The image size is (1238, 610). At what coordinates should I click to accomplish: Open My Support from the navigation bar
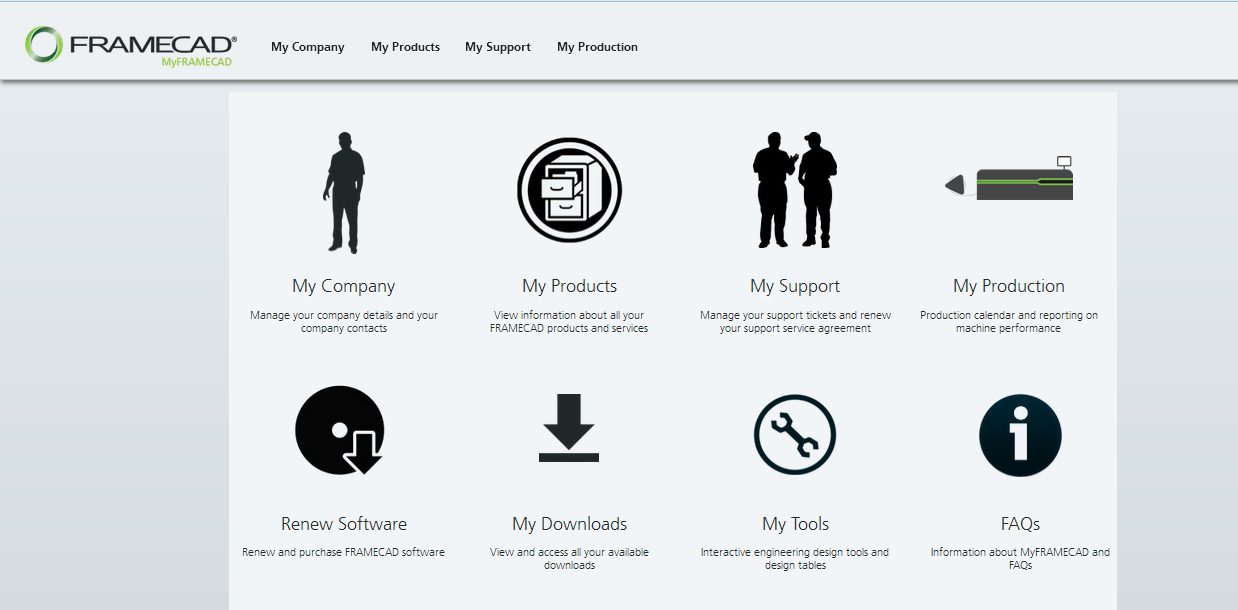tap(497, 47)
